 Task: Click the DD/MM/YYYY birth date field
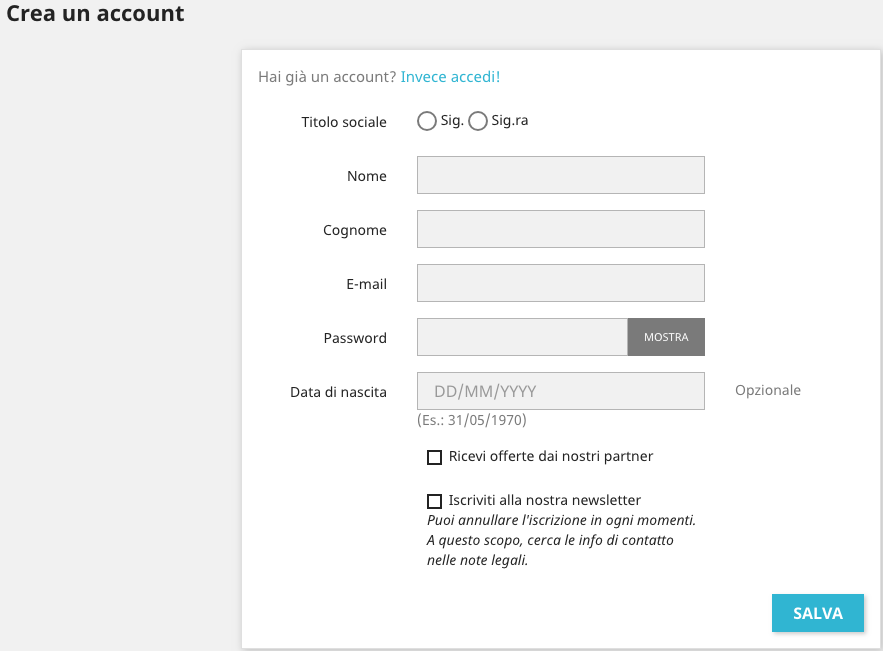click(x=560, y=391)
